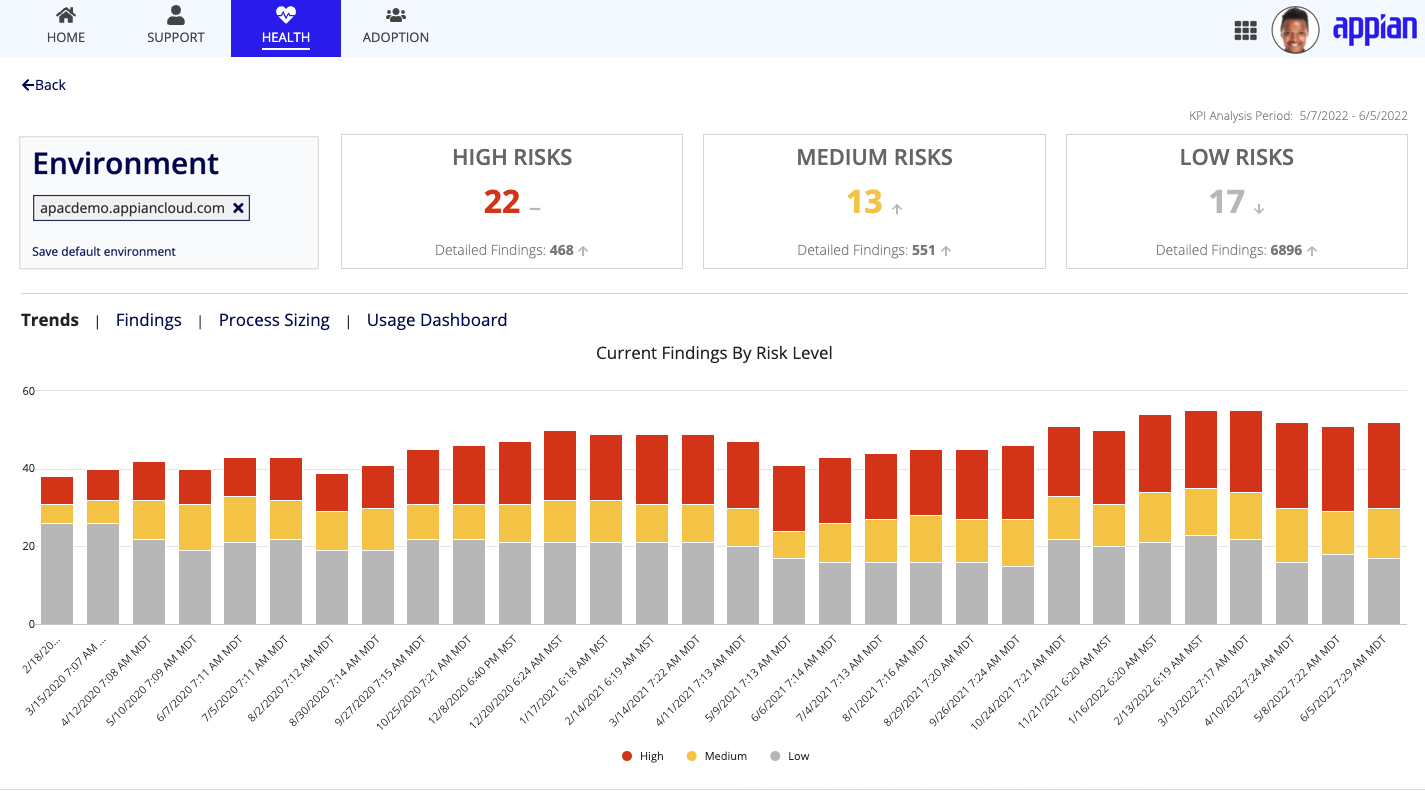The height and width of the screenshot is (791, 1425).
Task: Click the KPI Analysis Period date range
Action: [x=1354, y=116]
